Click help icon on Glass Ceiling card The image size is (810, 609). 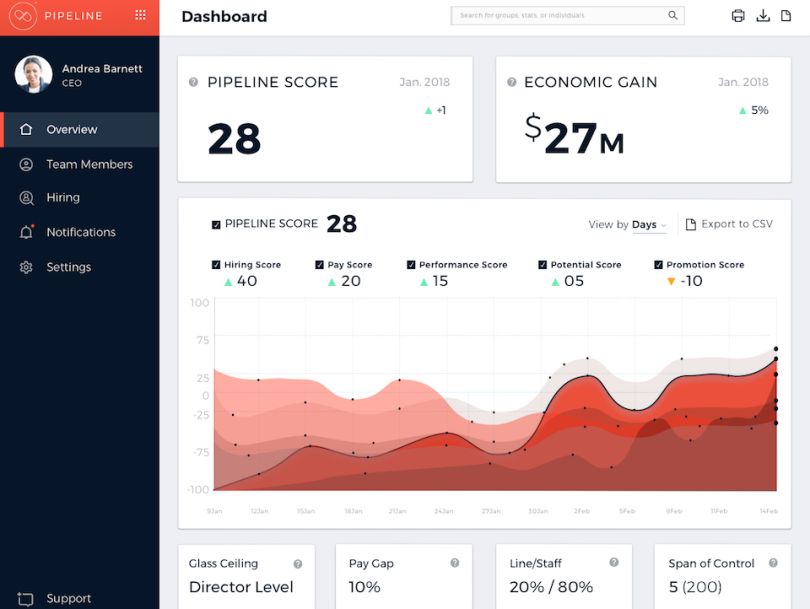tap(298, 564)
